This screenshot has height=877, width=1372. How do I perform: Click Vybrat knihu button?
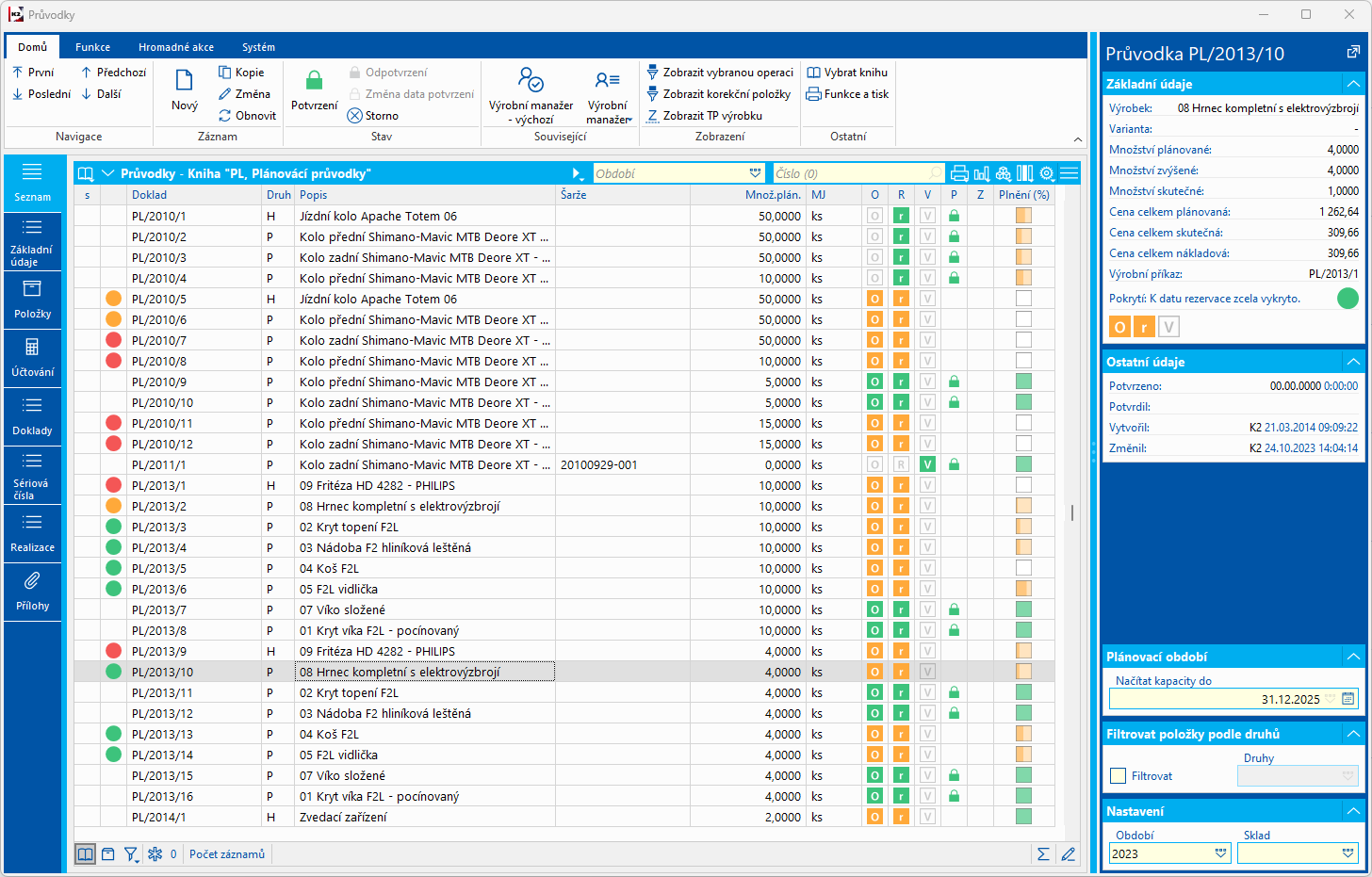click(x=847, y=73)
